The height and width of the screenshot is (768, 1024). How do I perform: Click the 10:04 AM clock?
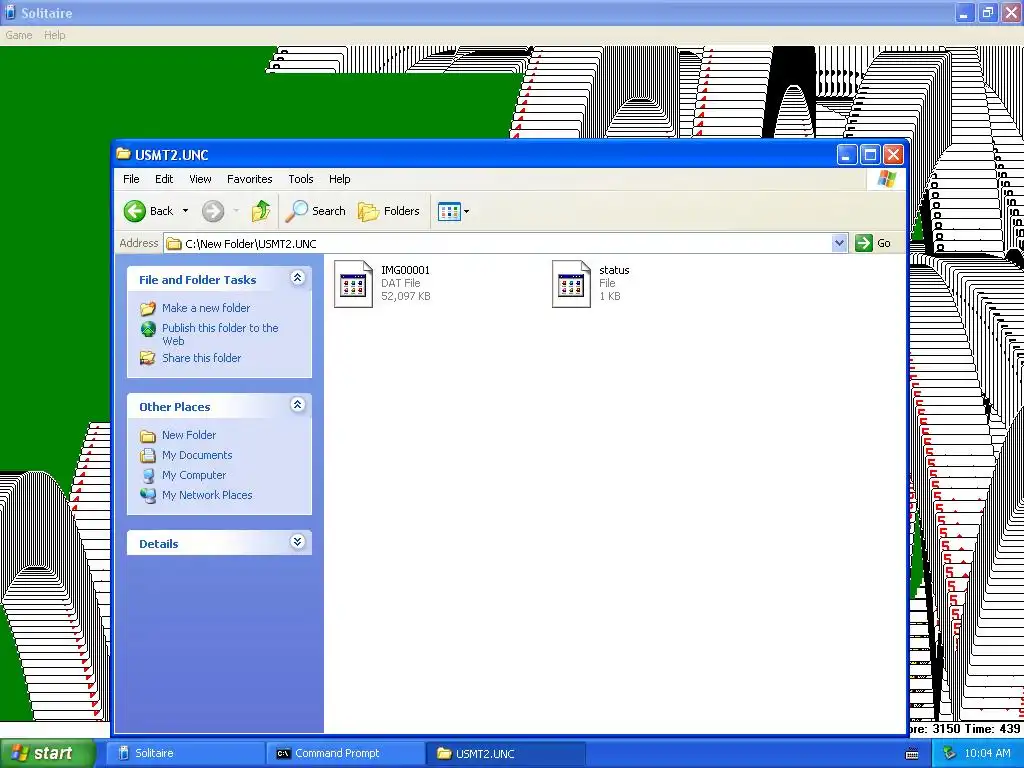[987, 754]
